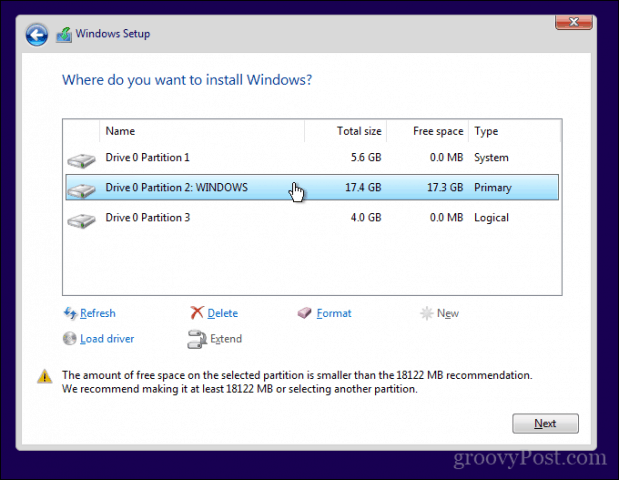Viewport: 619px width, 480px height.
Task: Click the System type cell
Action: (491, 158)
